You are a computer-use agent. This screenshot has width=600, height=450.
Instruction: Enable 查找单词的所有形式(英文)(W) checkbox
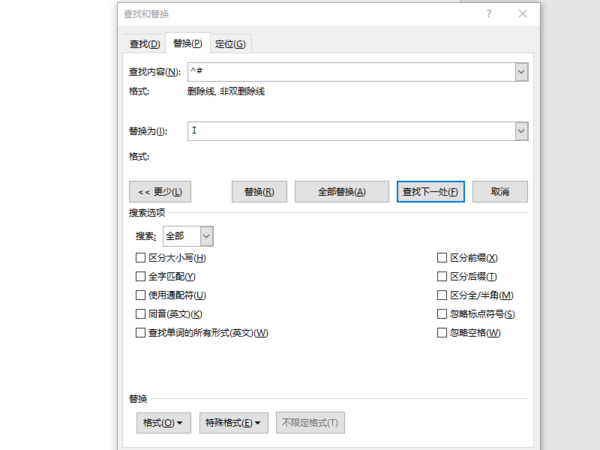click(140, 333)
